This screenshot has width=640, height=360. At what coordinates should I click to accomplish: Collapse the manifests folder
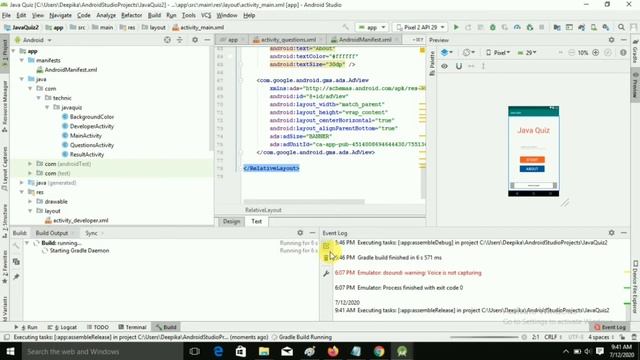click(x=22, y=60)
